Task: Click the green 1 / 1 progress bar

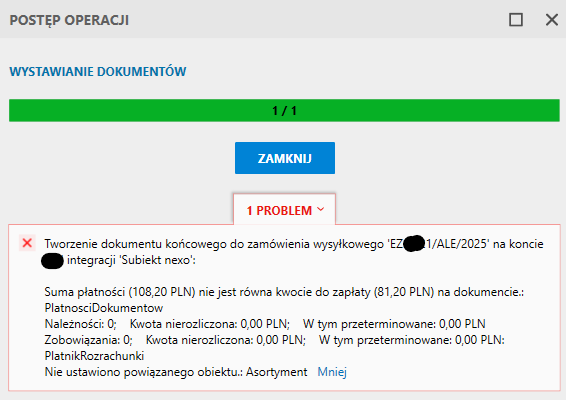Action: coord(284,110)
